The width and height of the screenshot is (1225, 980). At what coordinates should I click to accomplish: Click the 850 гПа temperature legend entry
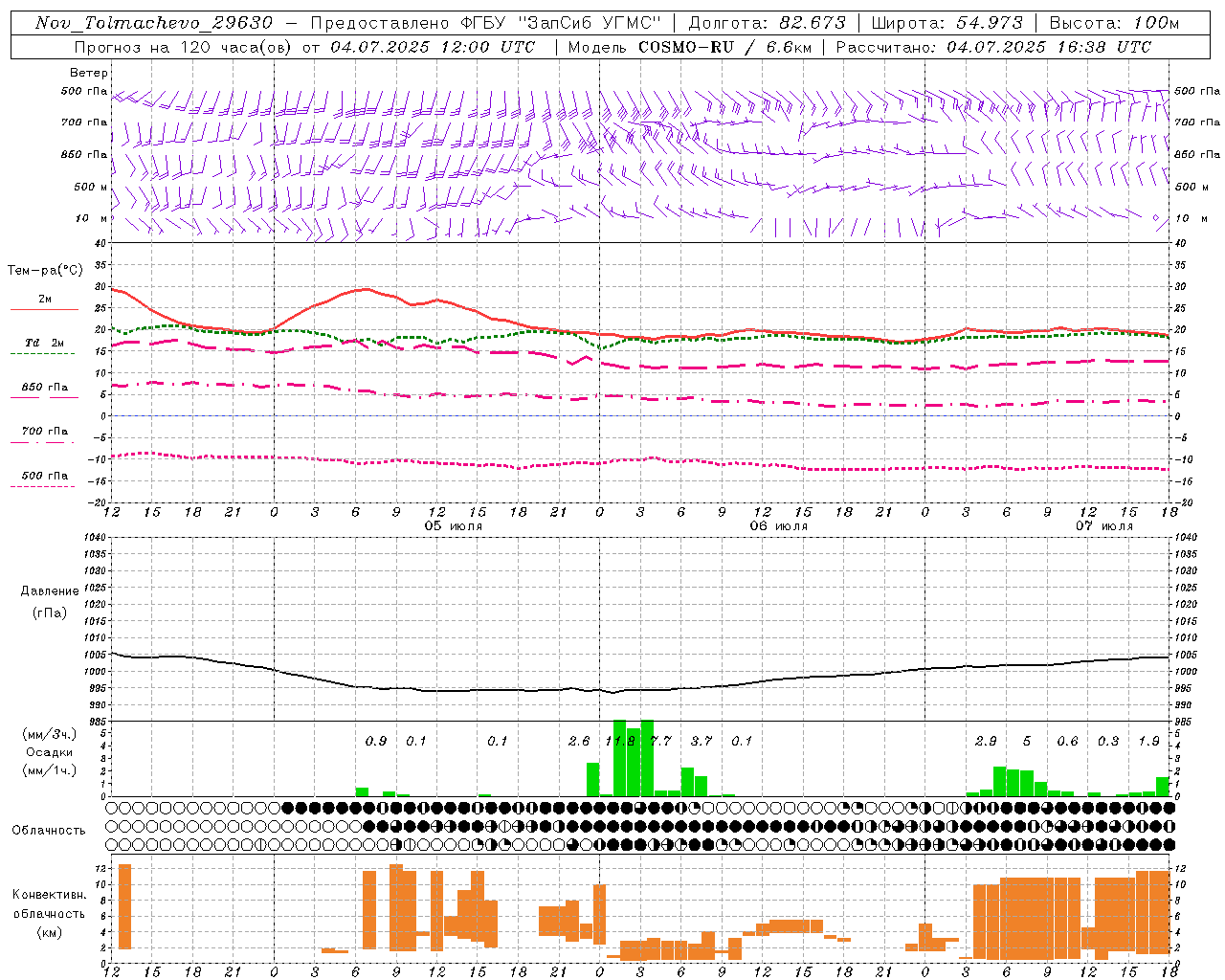tap(45, 388)
